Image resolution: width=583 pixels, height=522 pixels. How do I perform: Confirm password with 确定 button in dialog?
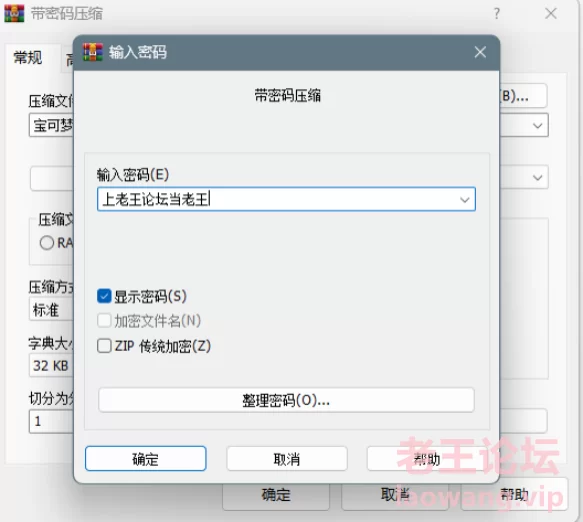pos(145,459)
